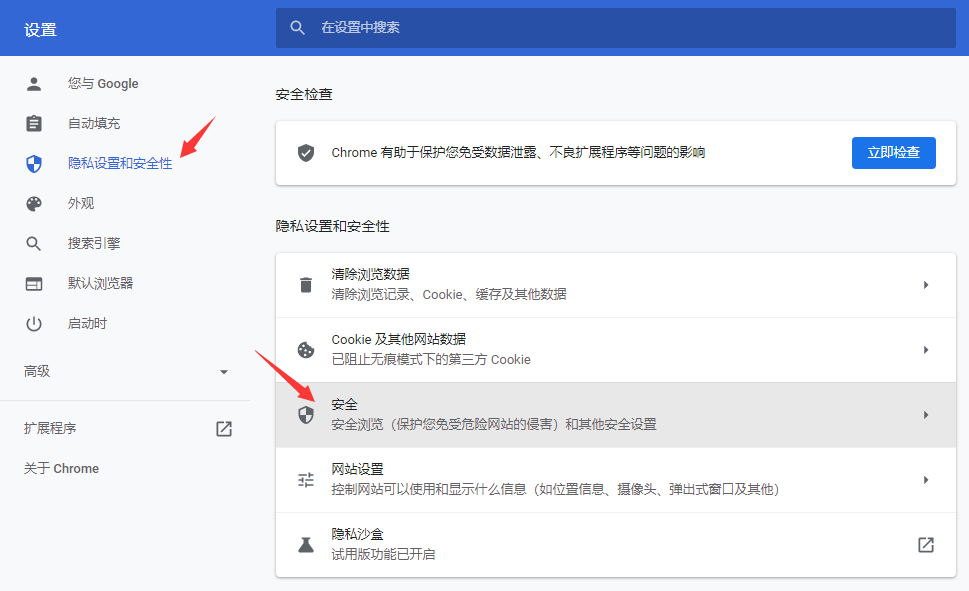Click the 搜索引擎 magnifier icon
The height and width of the screenshot is (591, 969).
(33, 243)
